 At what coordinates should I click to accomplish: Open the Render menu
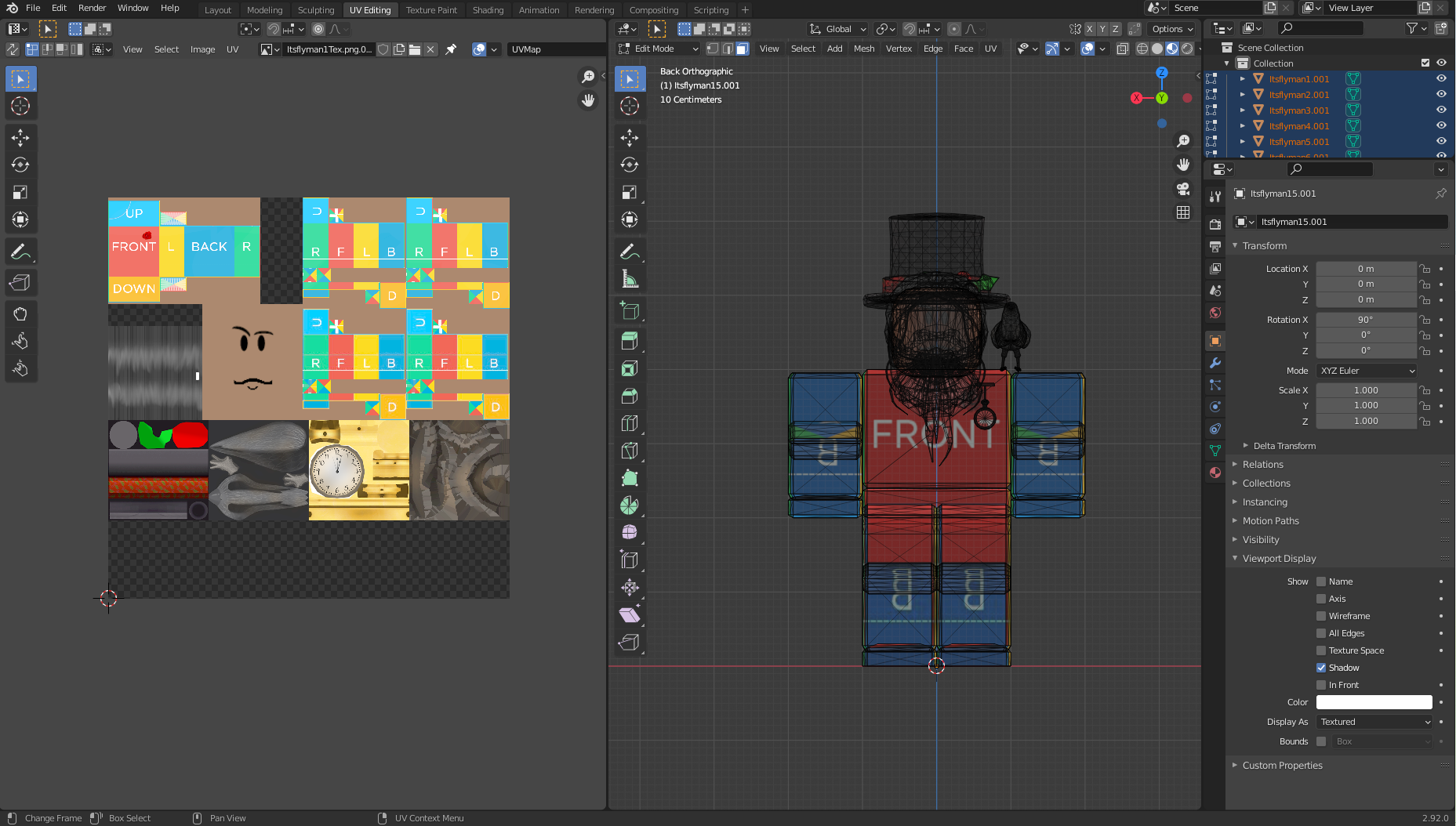92,8
